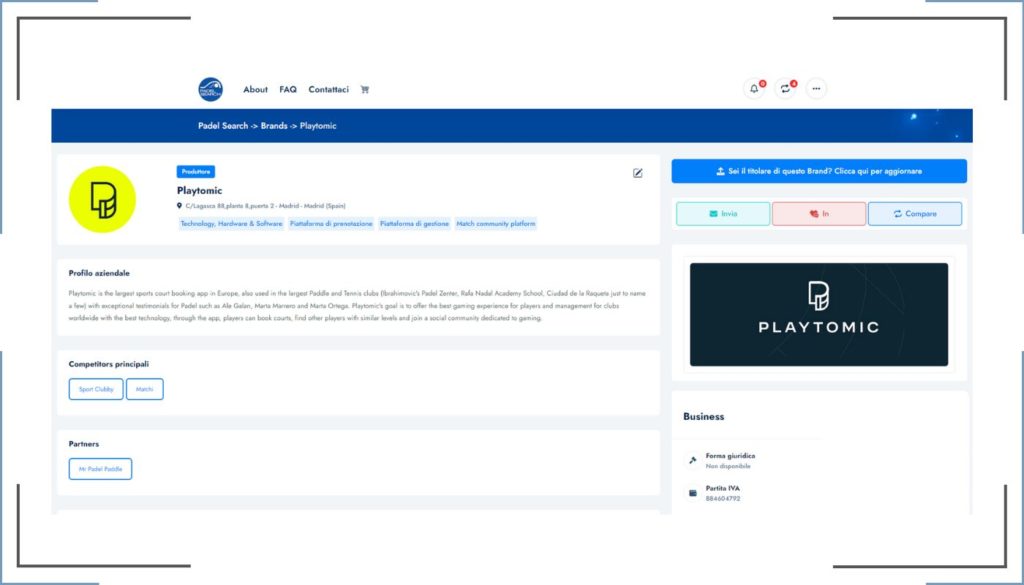Click the Padel Search logo
Screen dimensions: 1024x585
click(210, 89)
